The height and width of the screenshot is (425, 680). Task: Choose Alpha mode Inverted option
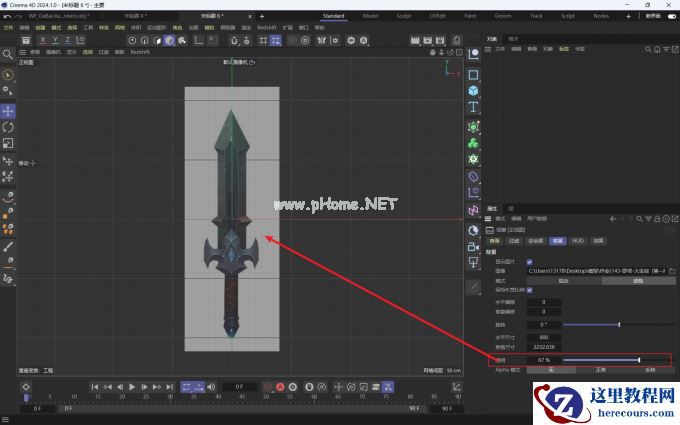[650, 370]
